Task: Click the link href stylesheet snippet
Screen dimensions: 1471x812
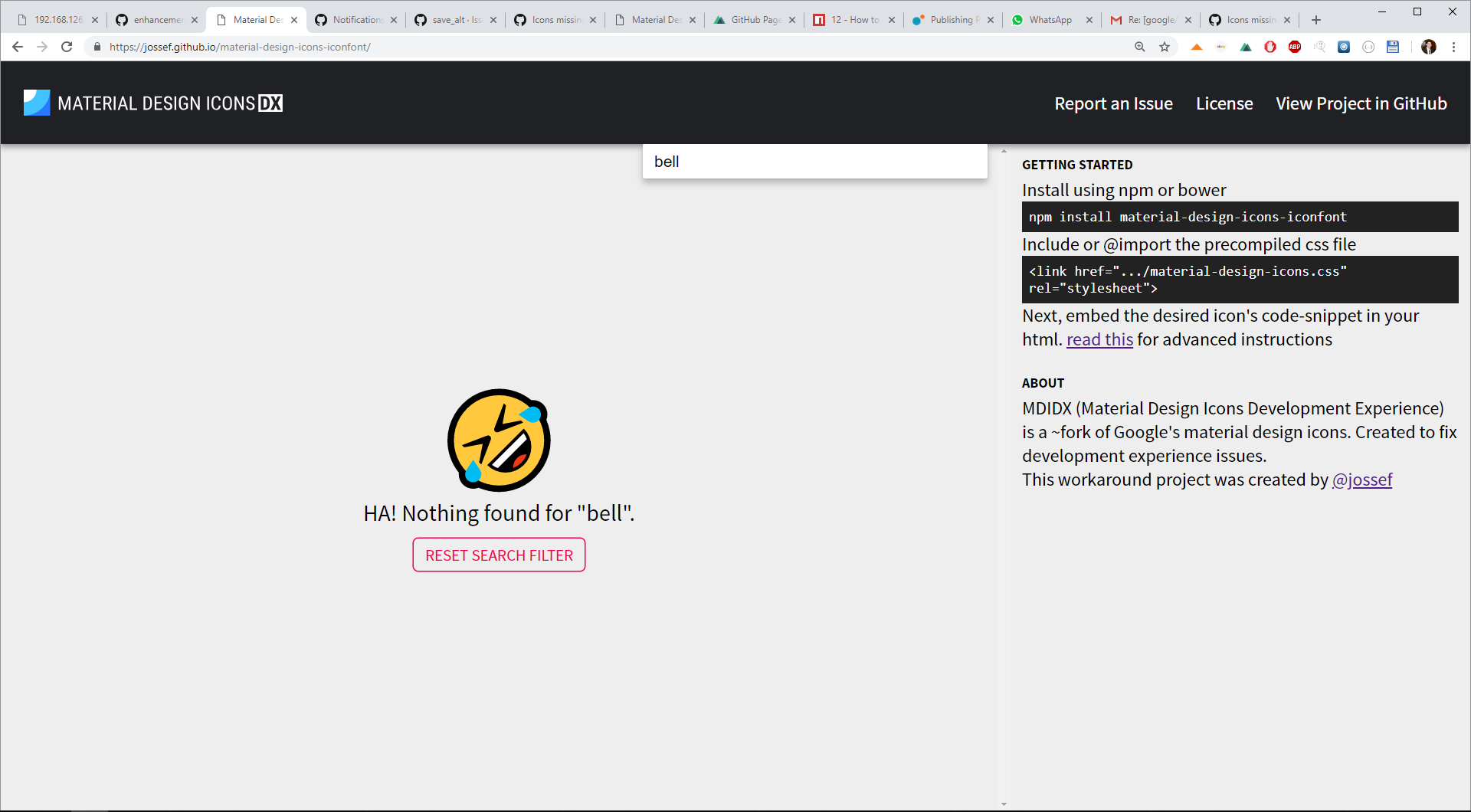Action: point(1240,280)
